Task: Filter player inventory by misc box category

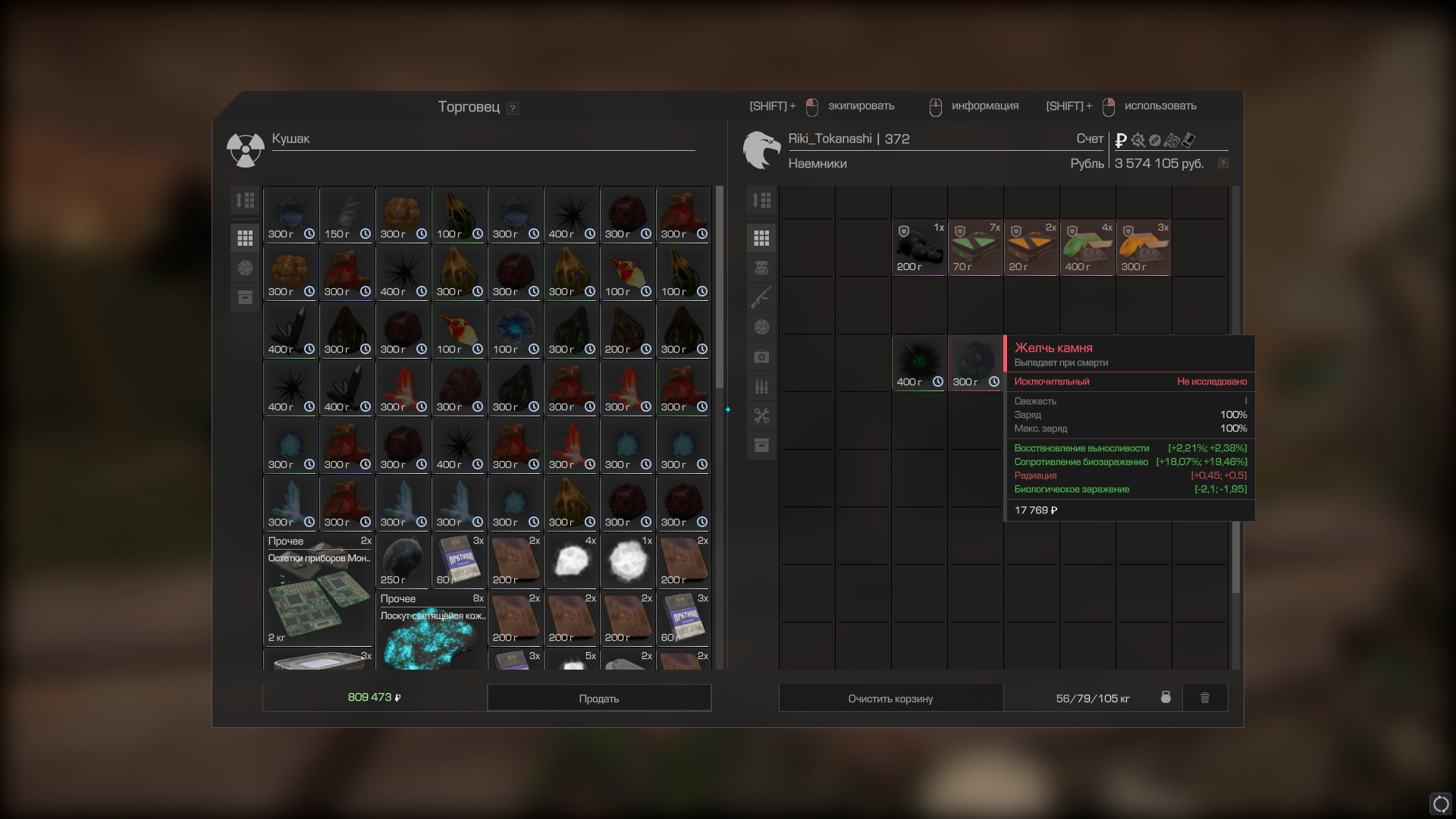Action: (x=761, y=445)
